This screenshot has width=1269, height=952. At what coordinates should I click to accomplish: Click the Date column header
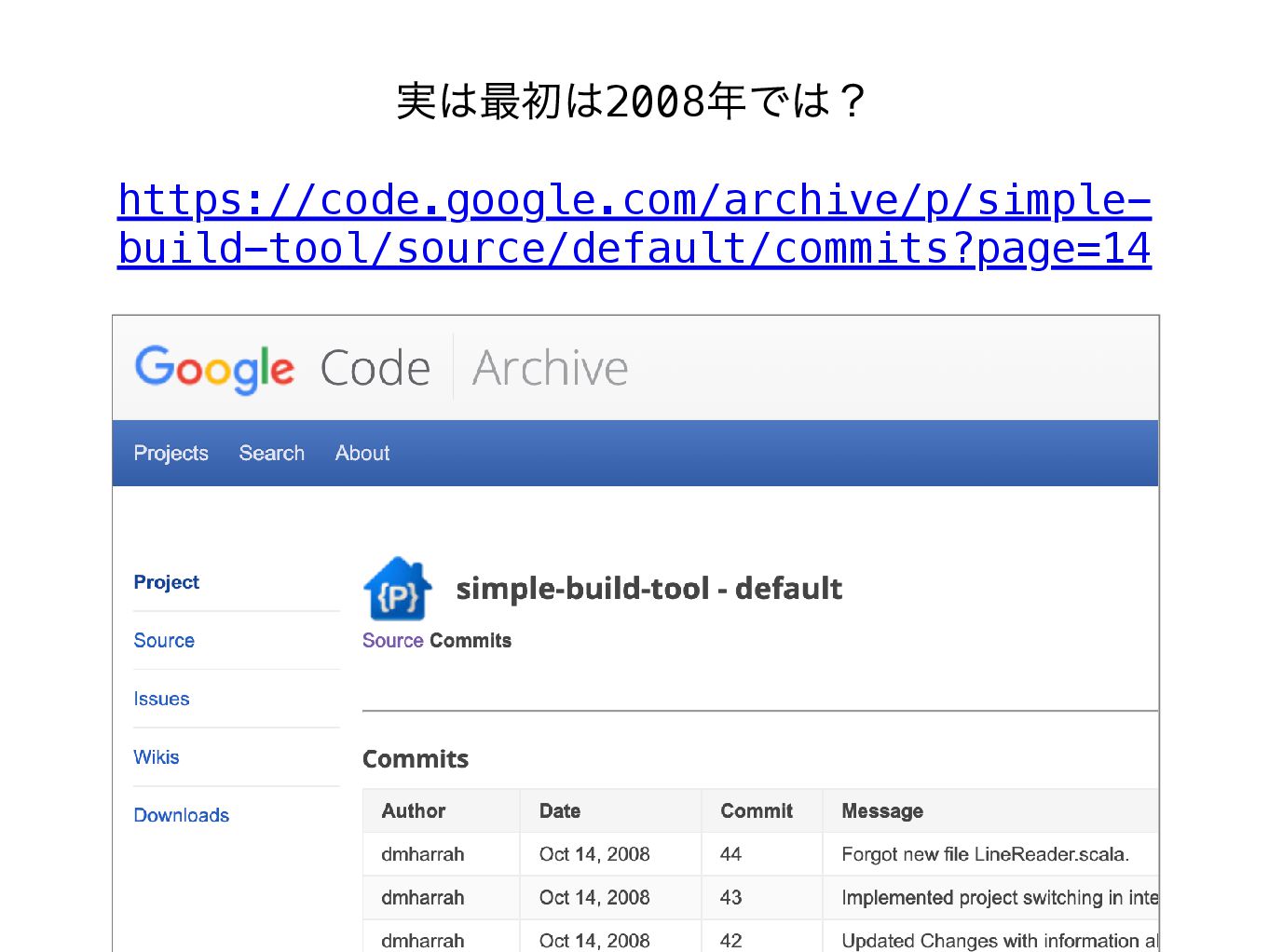(x=560, y=811)
